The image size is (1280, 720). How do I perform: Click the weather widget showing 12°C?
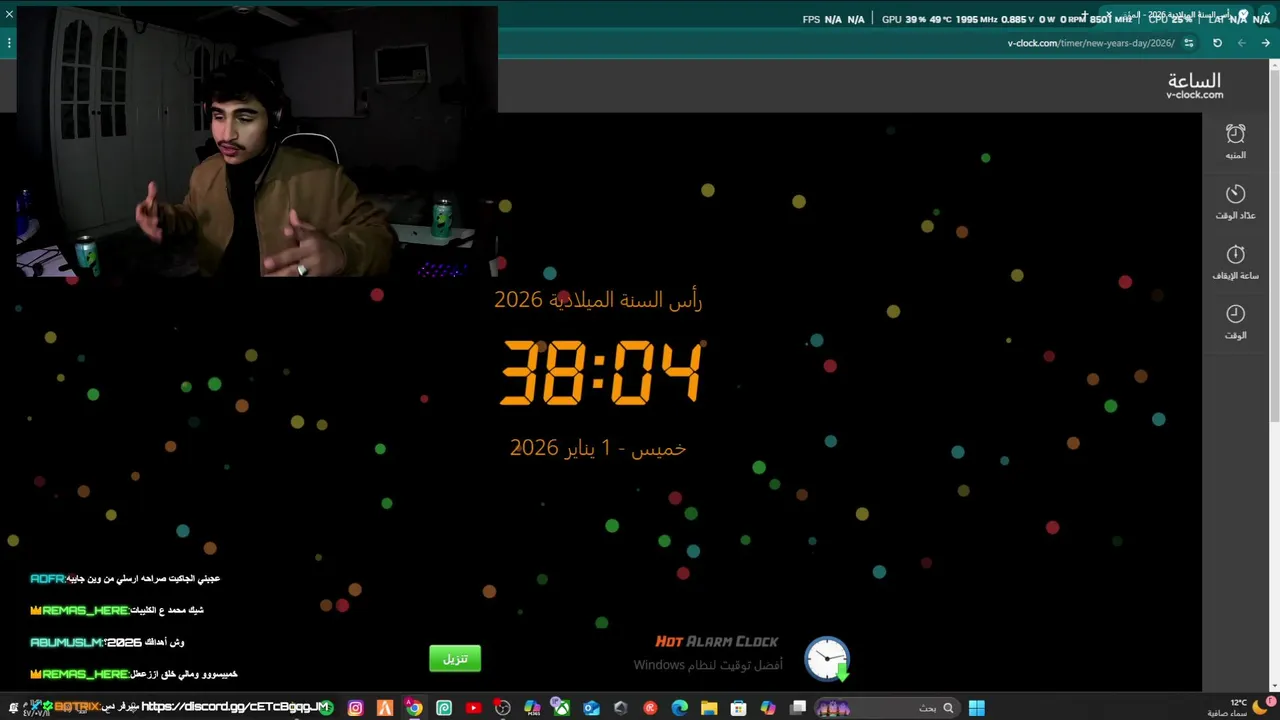(x=1237, y=708)
